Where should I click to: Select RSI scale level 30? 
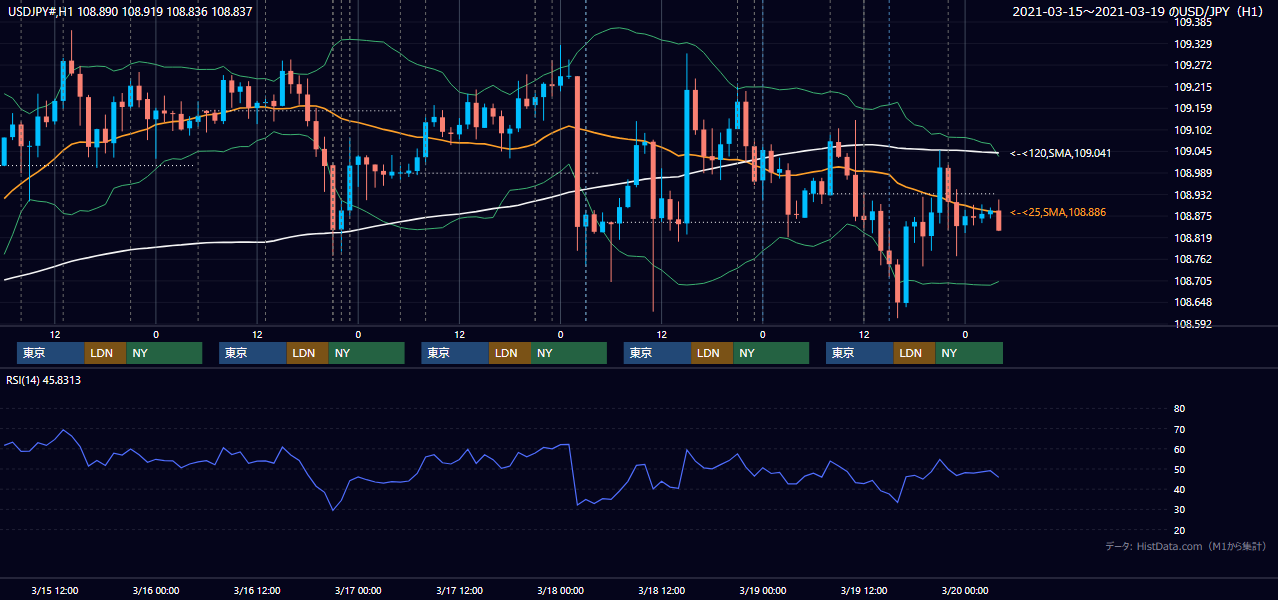coord(1179,509)
